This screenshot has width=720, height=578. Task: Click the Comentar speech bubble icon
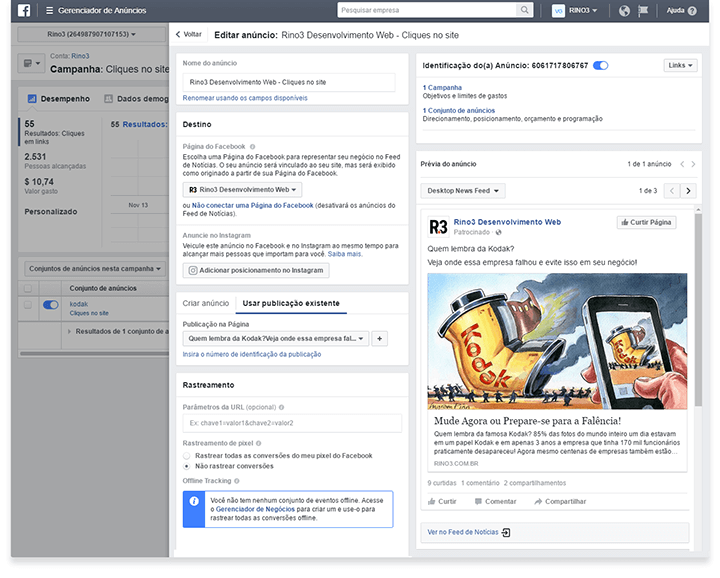478,502
